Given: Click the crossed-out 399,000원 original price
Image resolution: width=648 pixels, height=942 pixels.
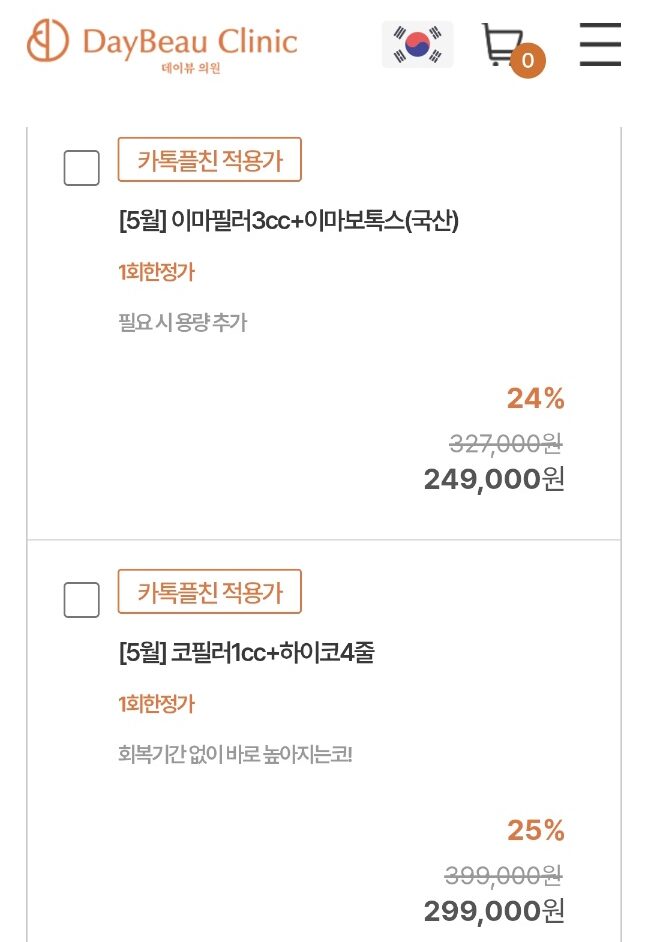Looking at the screenshot, I should click(x=504, y=876).
